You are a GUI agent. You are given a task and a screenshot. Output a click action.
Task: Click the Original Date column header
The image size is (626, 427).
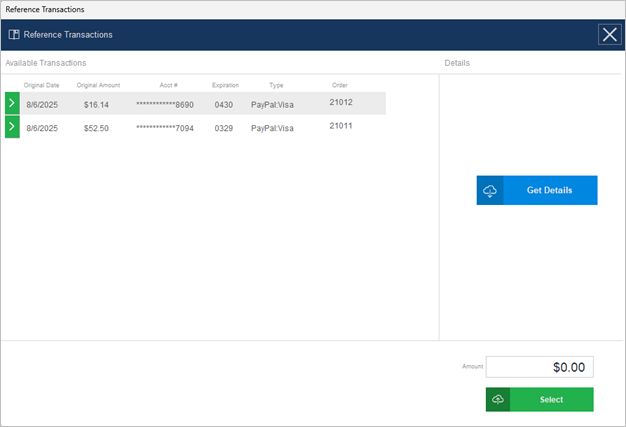pos(42,85)
